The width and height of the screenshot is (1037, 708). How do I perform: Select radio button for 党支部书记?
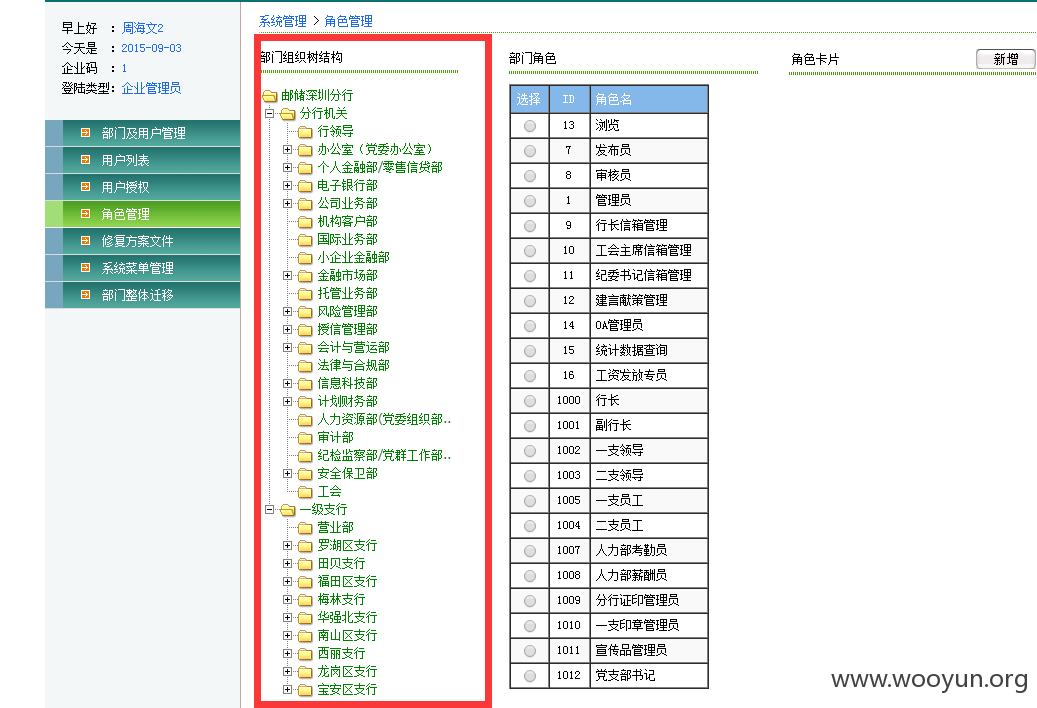(x=530, y=676)
